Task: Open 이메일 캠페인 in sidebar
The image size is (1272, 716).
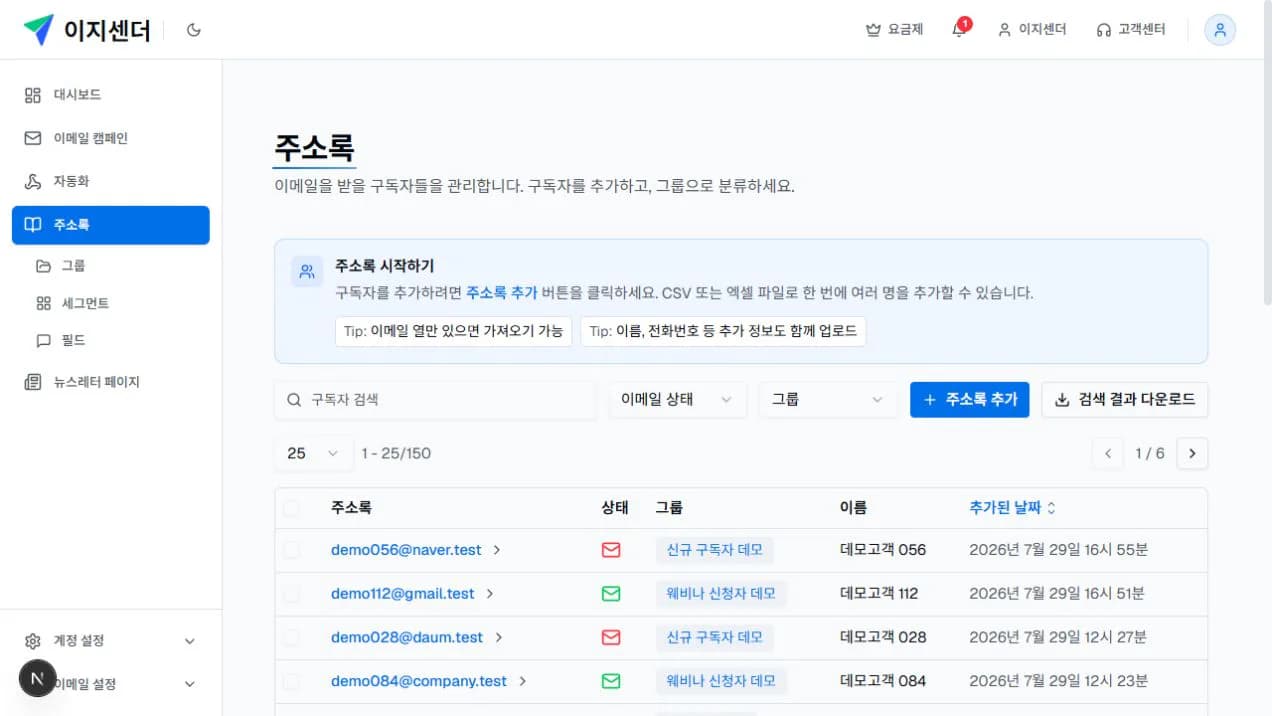Action: click(x=111, y=138)
